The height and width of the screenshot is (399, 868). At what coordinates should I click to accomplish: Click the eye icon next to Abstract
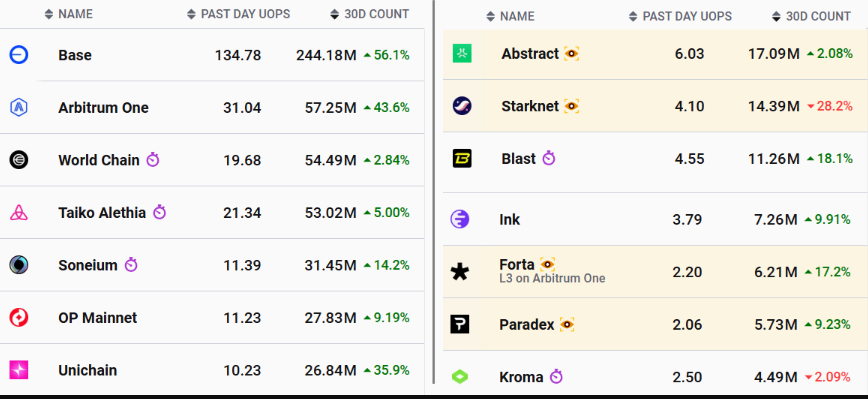pos(572,54)
